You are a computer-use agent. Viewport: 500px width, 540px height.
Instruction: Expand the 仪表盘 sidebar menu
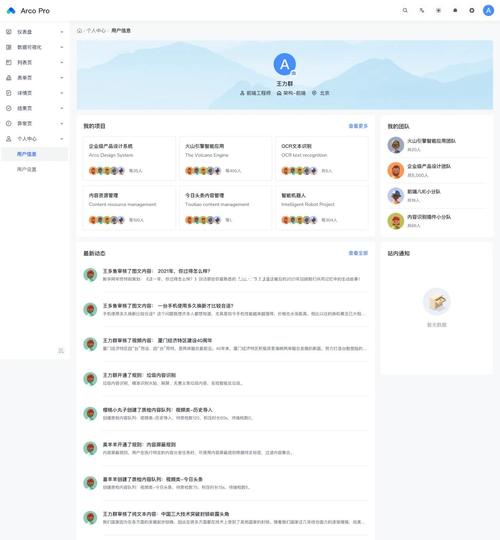34,32
